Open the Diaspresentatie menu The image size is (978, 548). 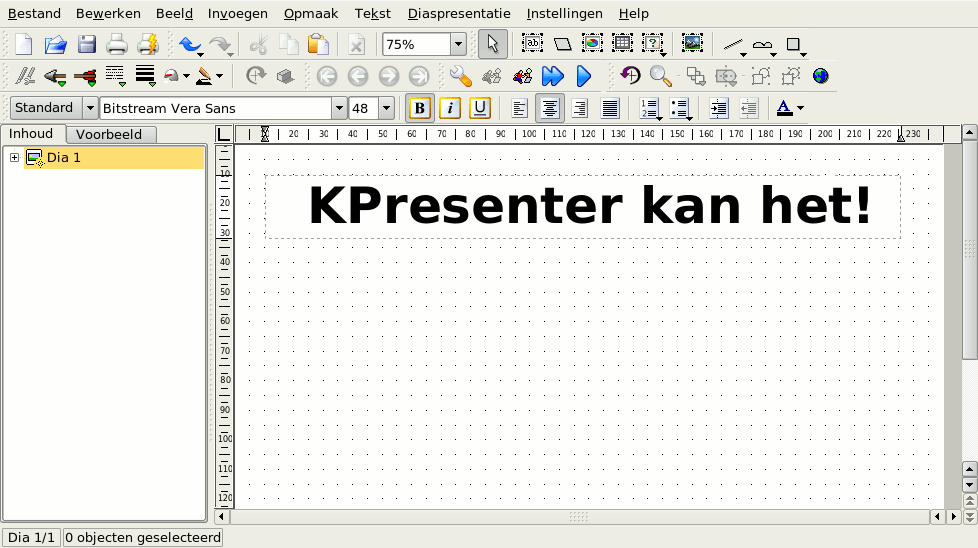[459, 14]
